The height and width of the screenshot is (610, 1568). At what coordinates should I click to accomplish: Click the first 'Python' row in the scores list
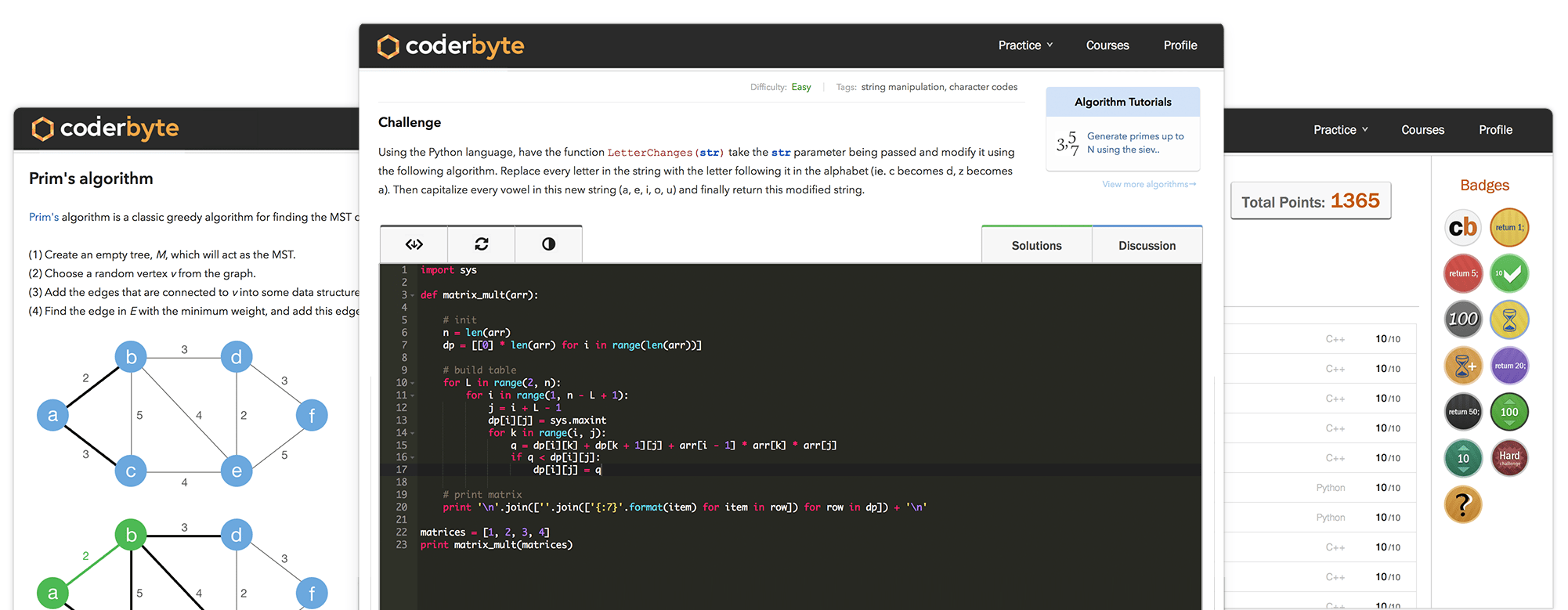pos(1322,488)
